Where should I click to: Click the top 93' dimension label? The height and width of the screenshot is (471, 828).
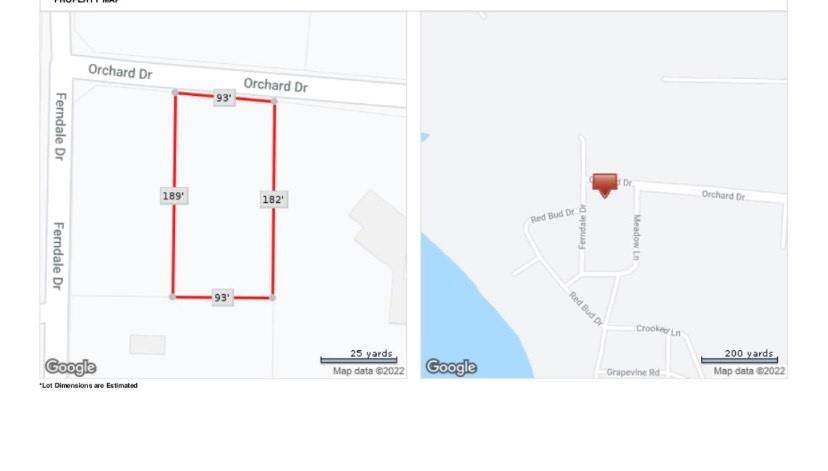pos(224,98)
